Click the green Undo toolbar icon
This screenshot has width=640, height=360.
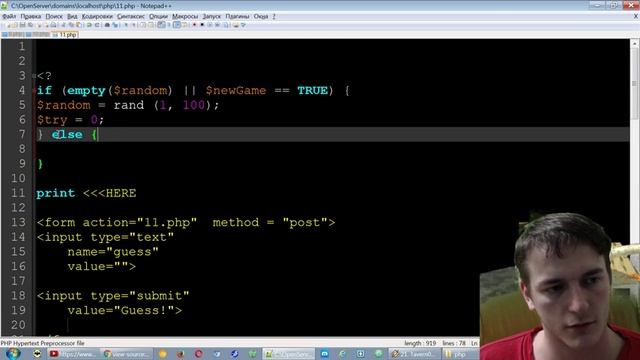coord(89,25)
